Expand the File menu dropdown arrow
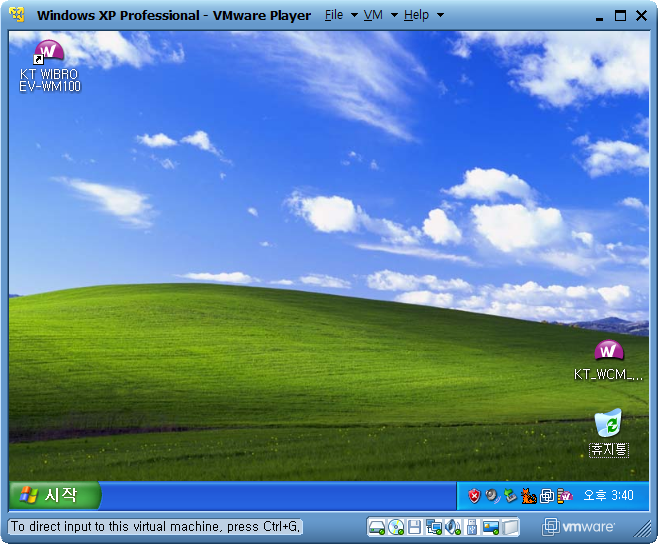Viewport: 658px width, 544px height. (354, 15)
